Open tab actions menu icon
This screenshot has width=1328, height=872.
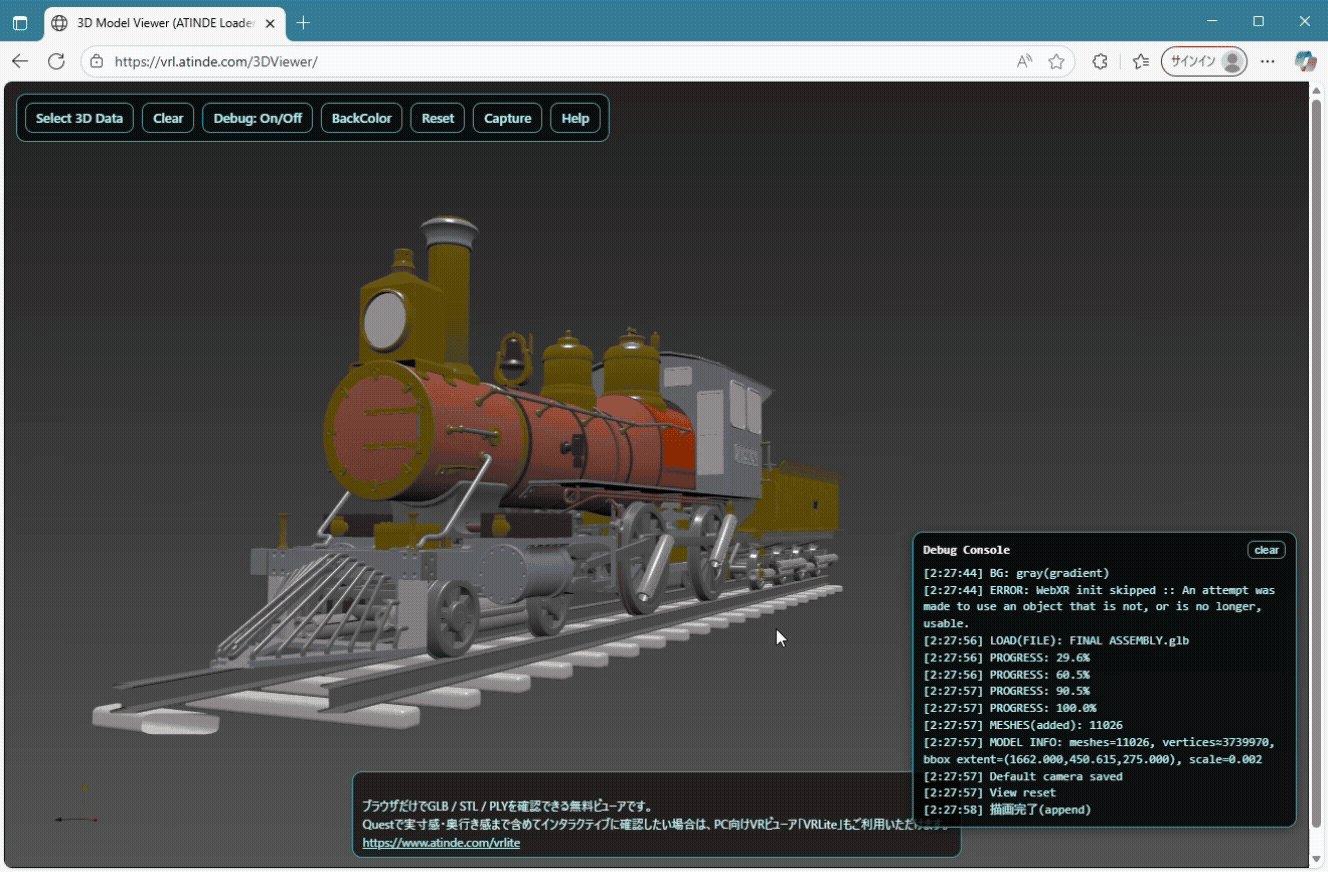coord(20,22)
